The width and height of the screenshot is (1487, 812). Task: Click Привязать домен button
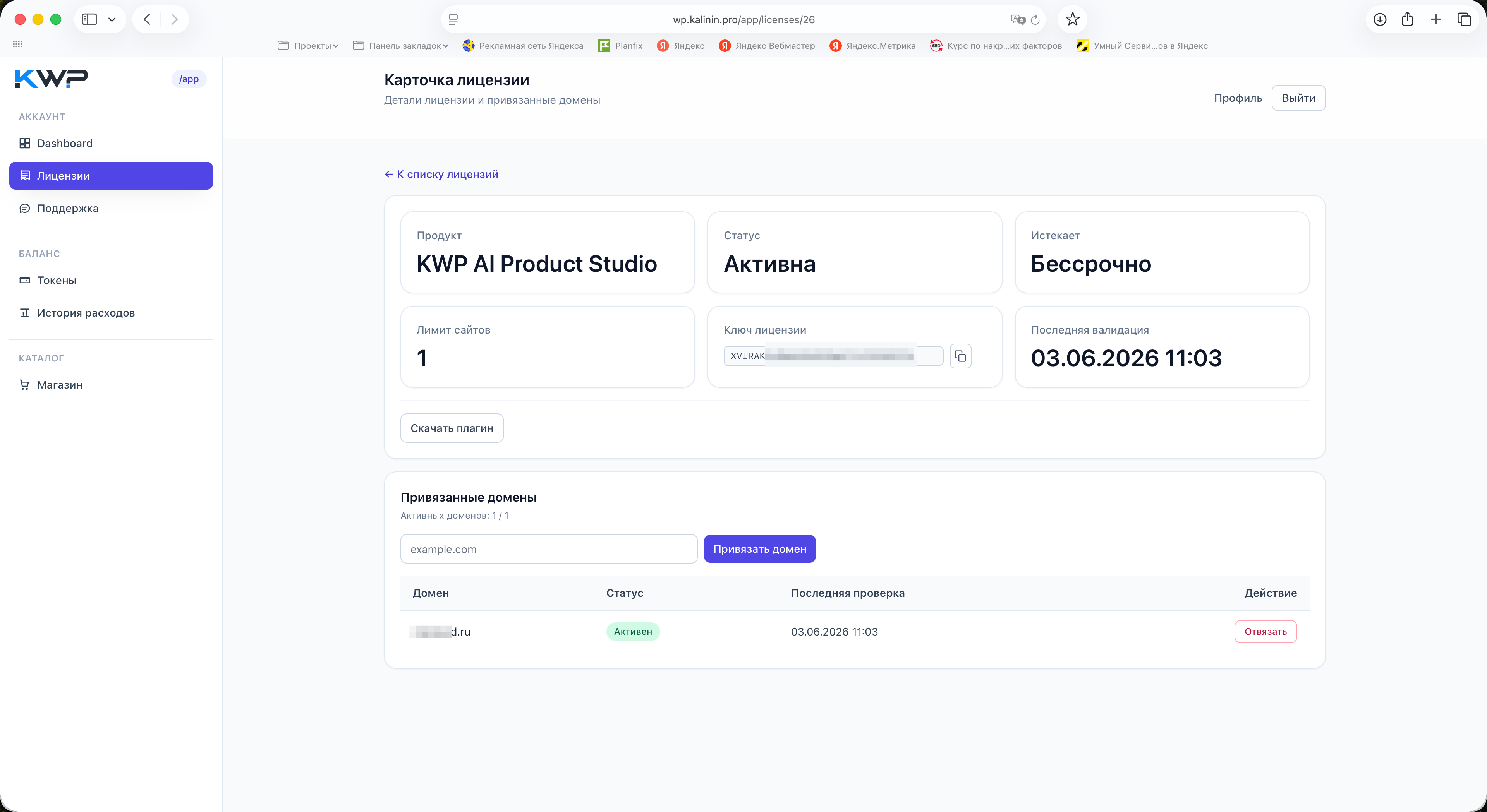click(x=760, y=549)
